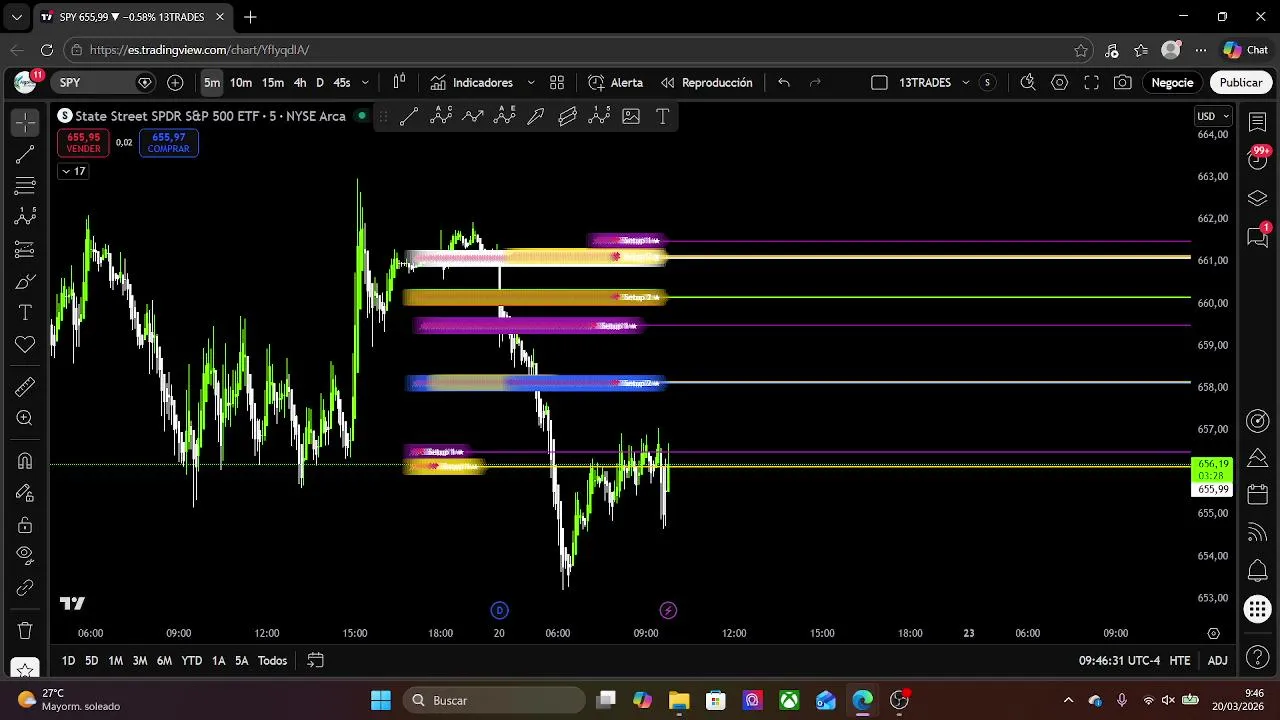Open the forecasting and measurement tools
Screen dimensions: 1280x720
(x=25, y=249)
